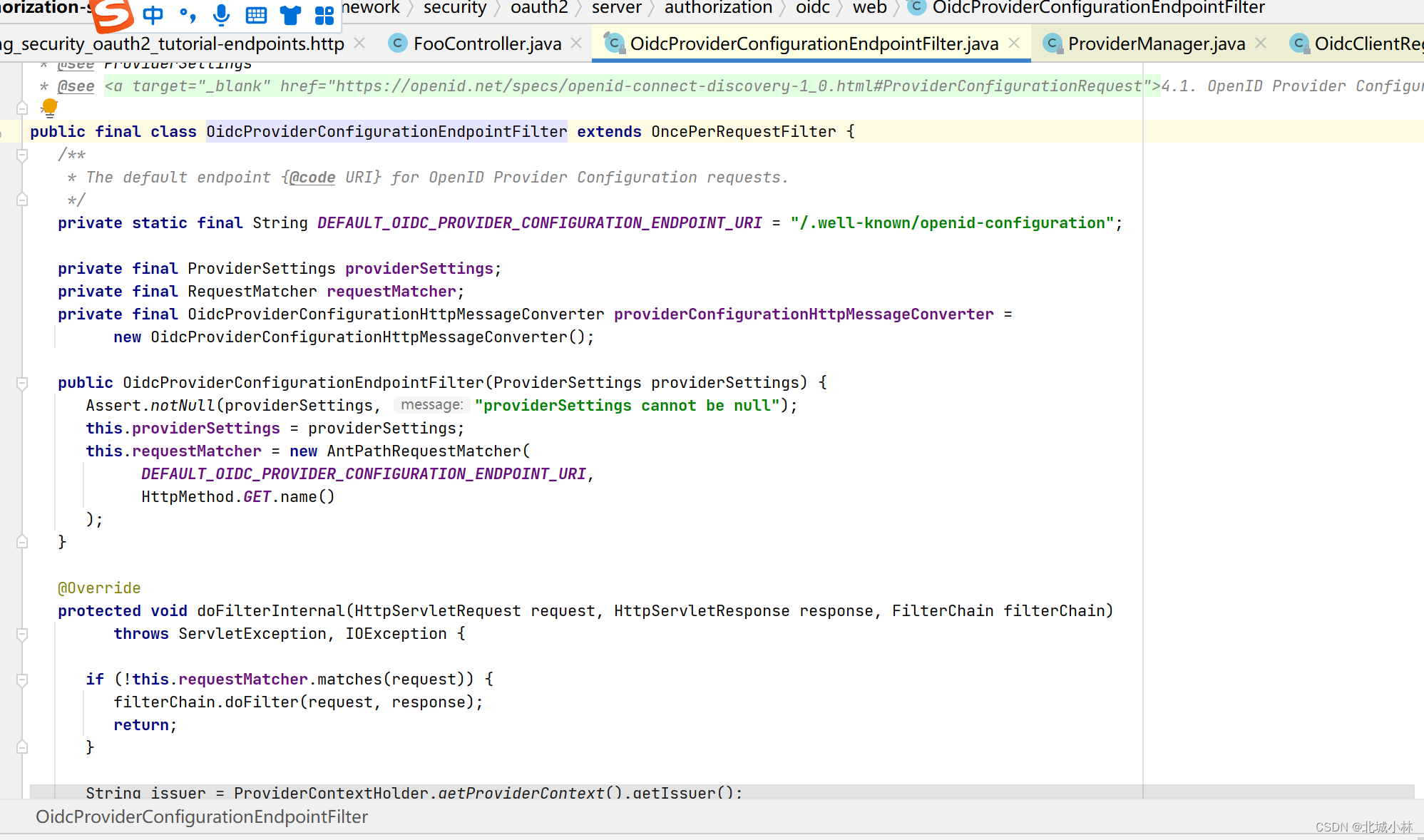Toggle punctuation mode in the Sogou toolbar

(188, 14)
